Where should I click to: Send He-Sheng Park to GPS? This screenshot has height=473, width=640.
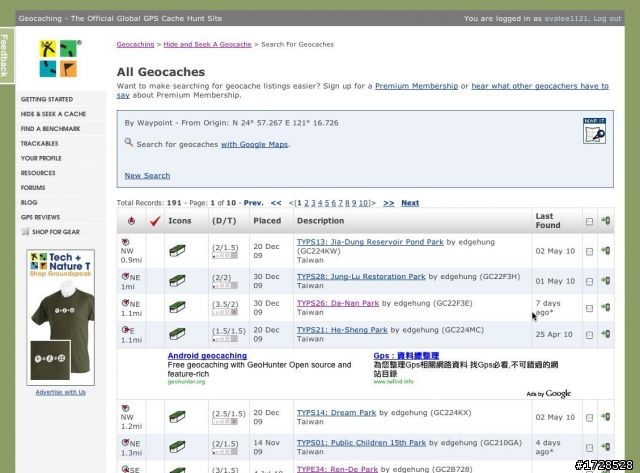(606, 334)
